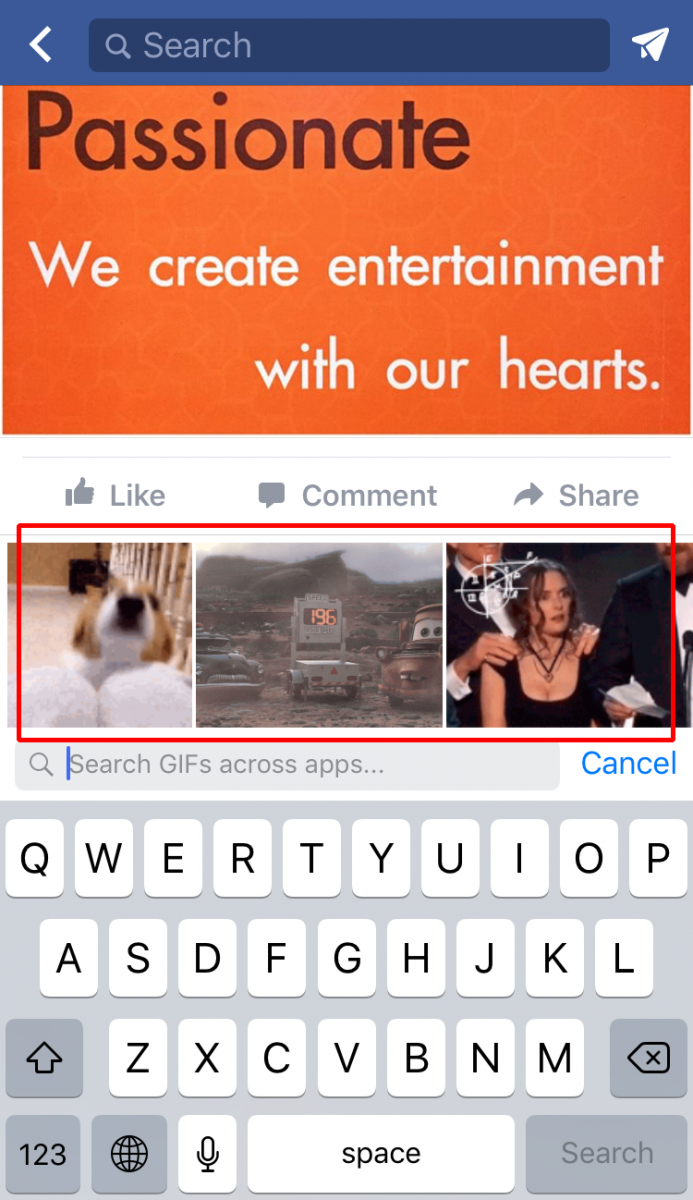Tap the Share arrow button
Image resolution: width=693 pixels, height=1200 pixels.
pos(576,495)
